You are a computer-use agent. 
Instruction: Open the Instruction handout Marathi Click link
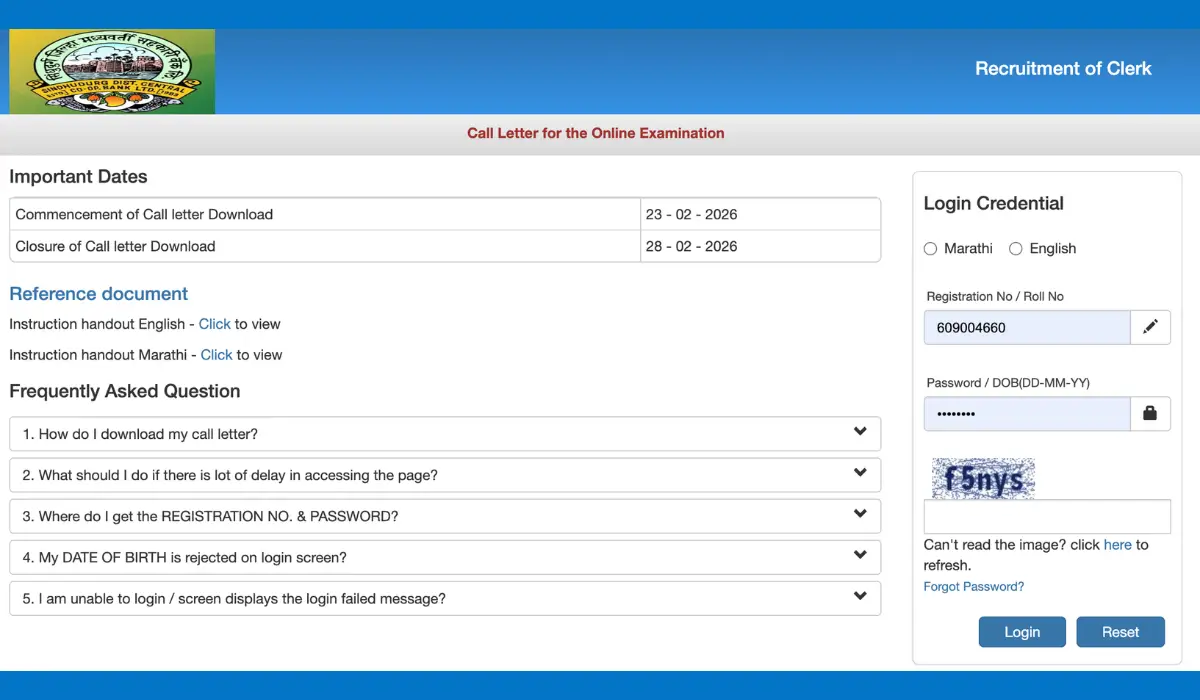[x=216, y=355]
